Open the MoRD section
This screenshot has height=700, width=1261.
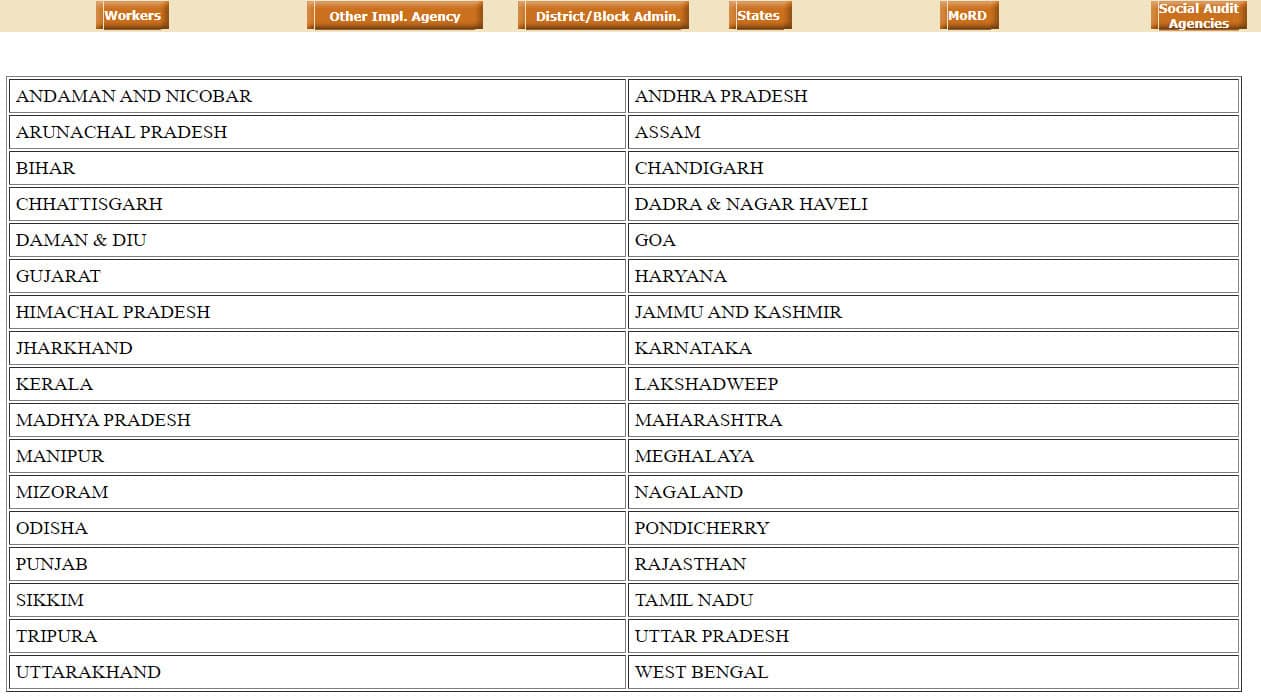pos(968,15)
